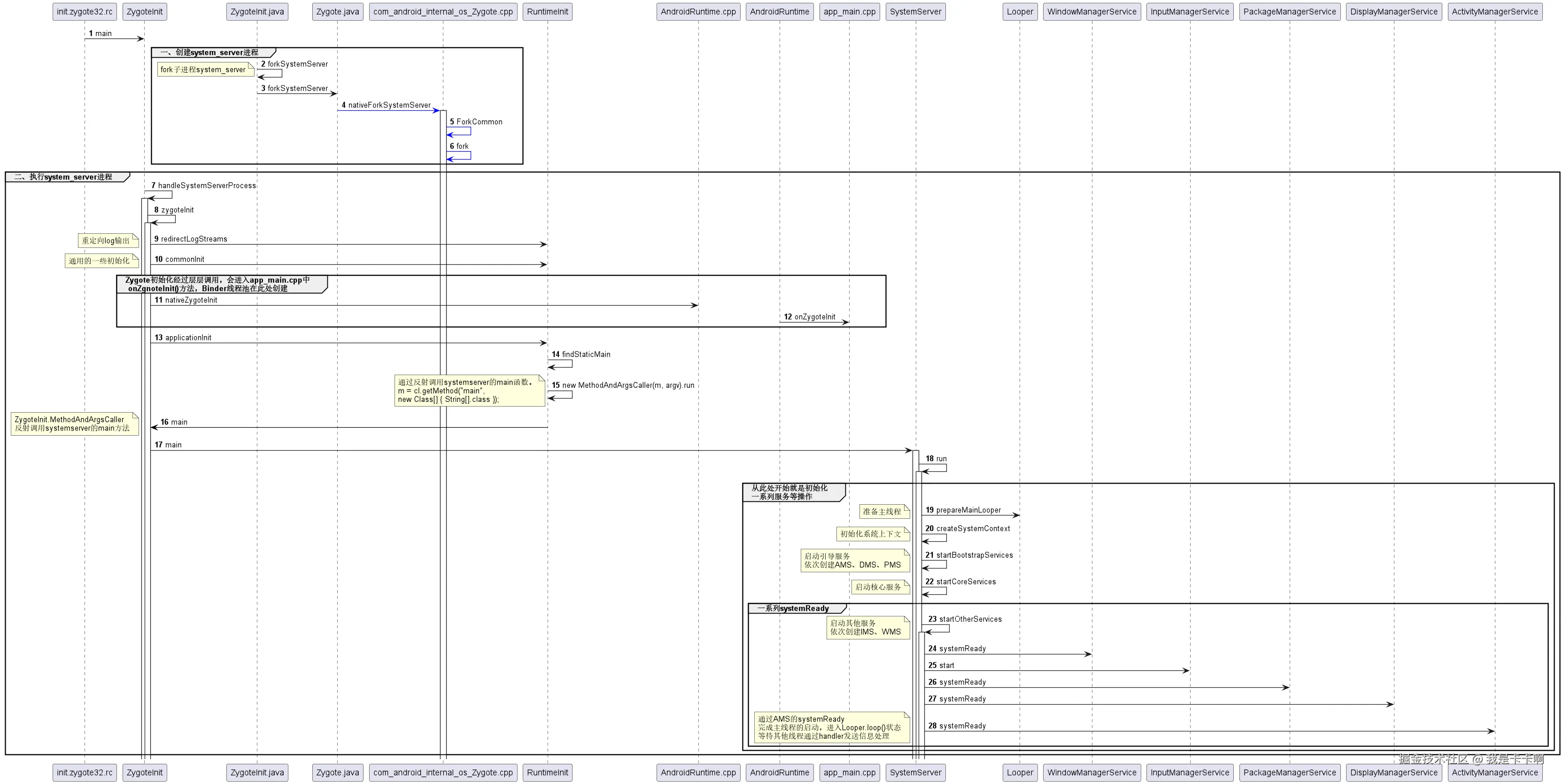Click the bottom app_main.cpp participant box

click(849, 772)
